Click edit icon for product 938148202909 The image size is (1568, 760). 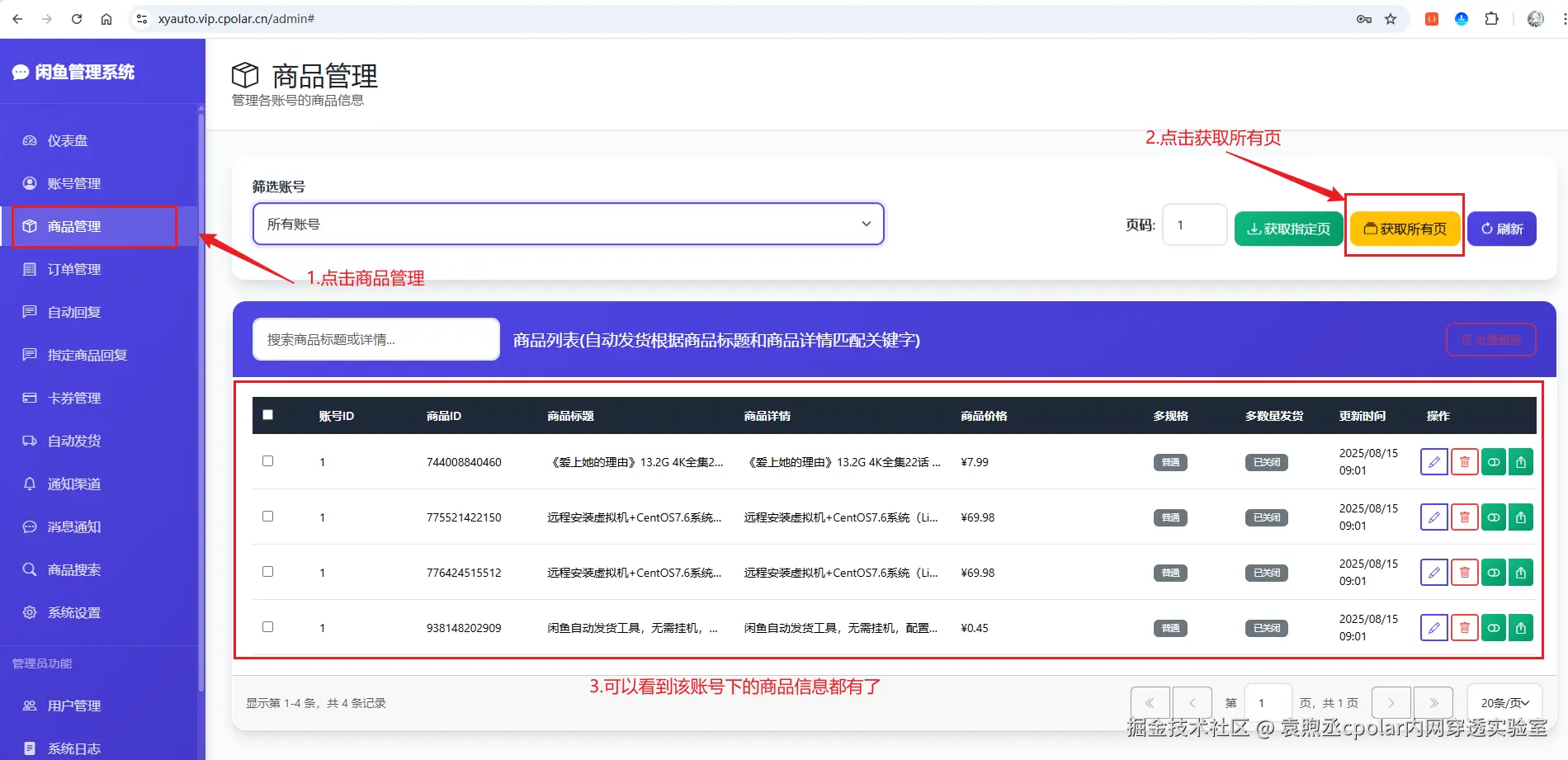(1434, 628)
